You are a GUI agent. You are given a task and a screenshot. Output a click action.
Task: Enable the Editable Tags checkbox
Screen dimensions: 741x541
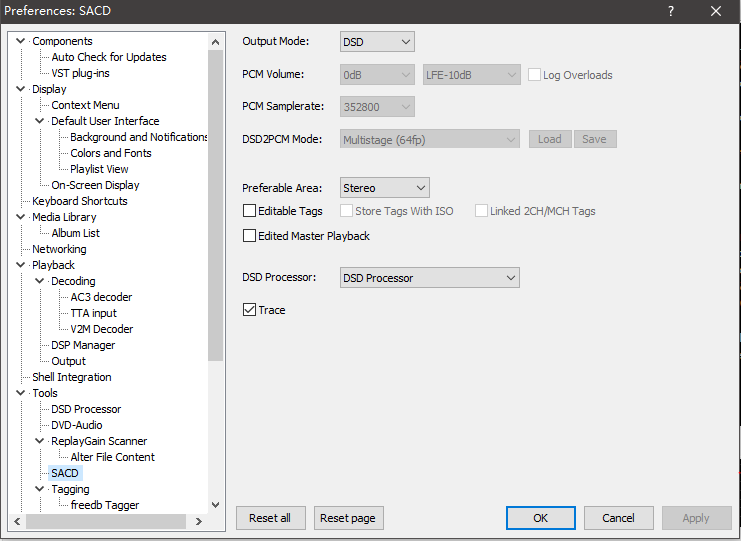click(x=250, y=211)
